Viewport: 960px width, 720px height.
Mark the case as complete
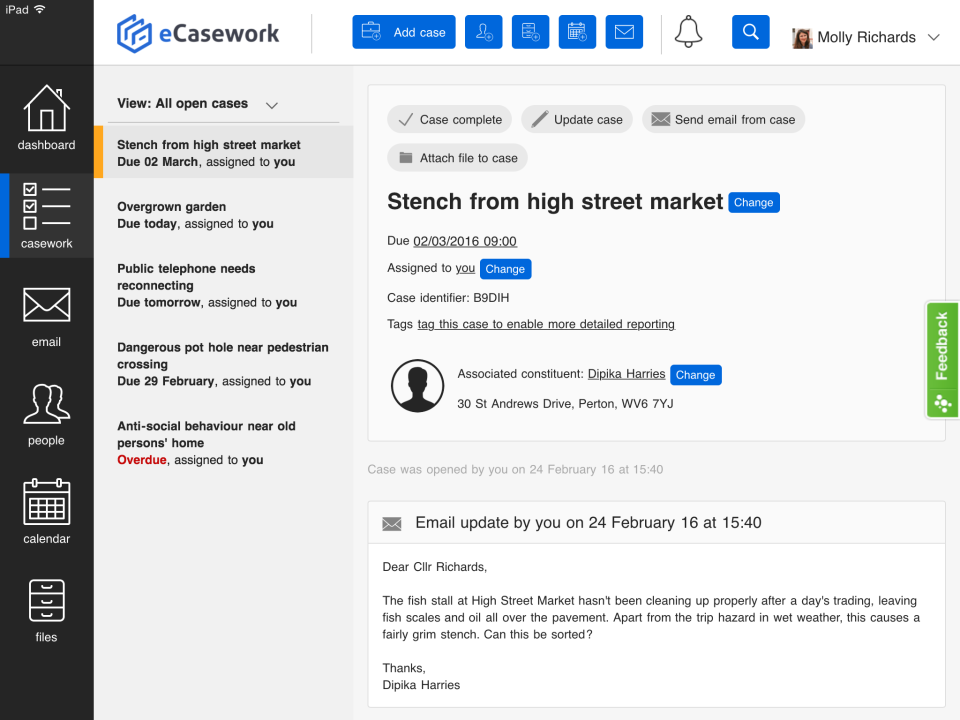pos(449,119)
